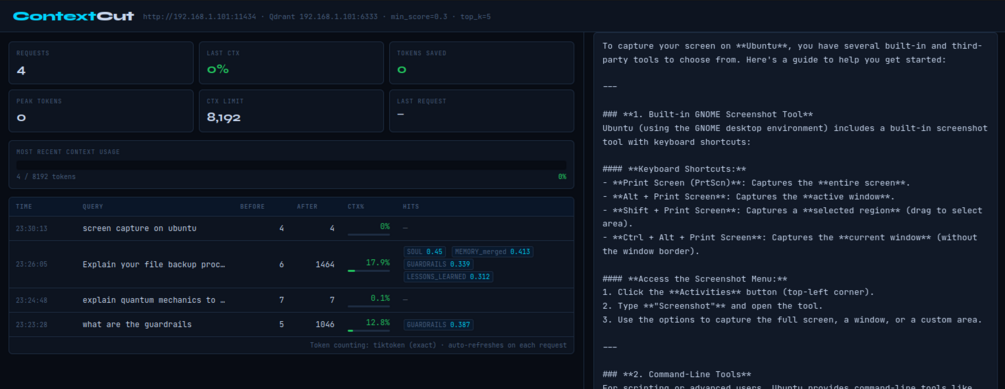Click the 'Built-in GNOME Screenshot Tool' heading
The width and height of the screenshot is (1005, 389).
(708, 114)
